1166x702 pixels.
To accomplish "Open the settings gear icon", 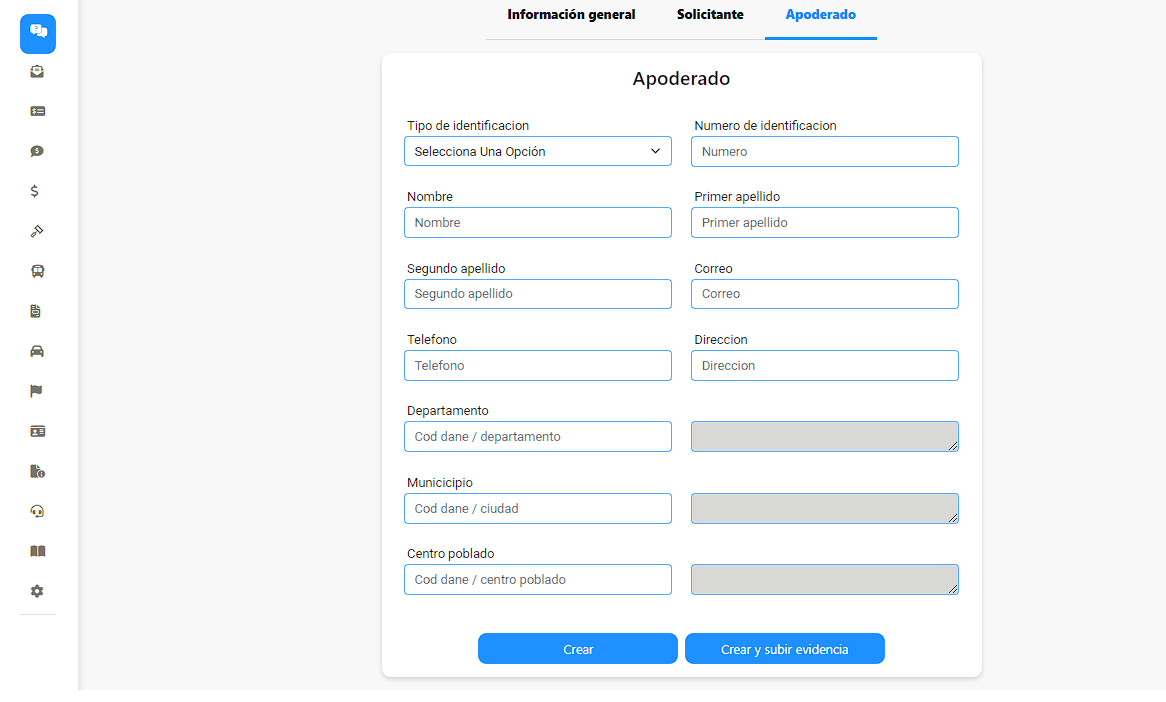I will [x=37, y=591].
